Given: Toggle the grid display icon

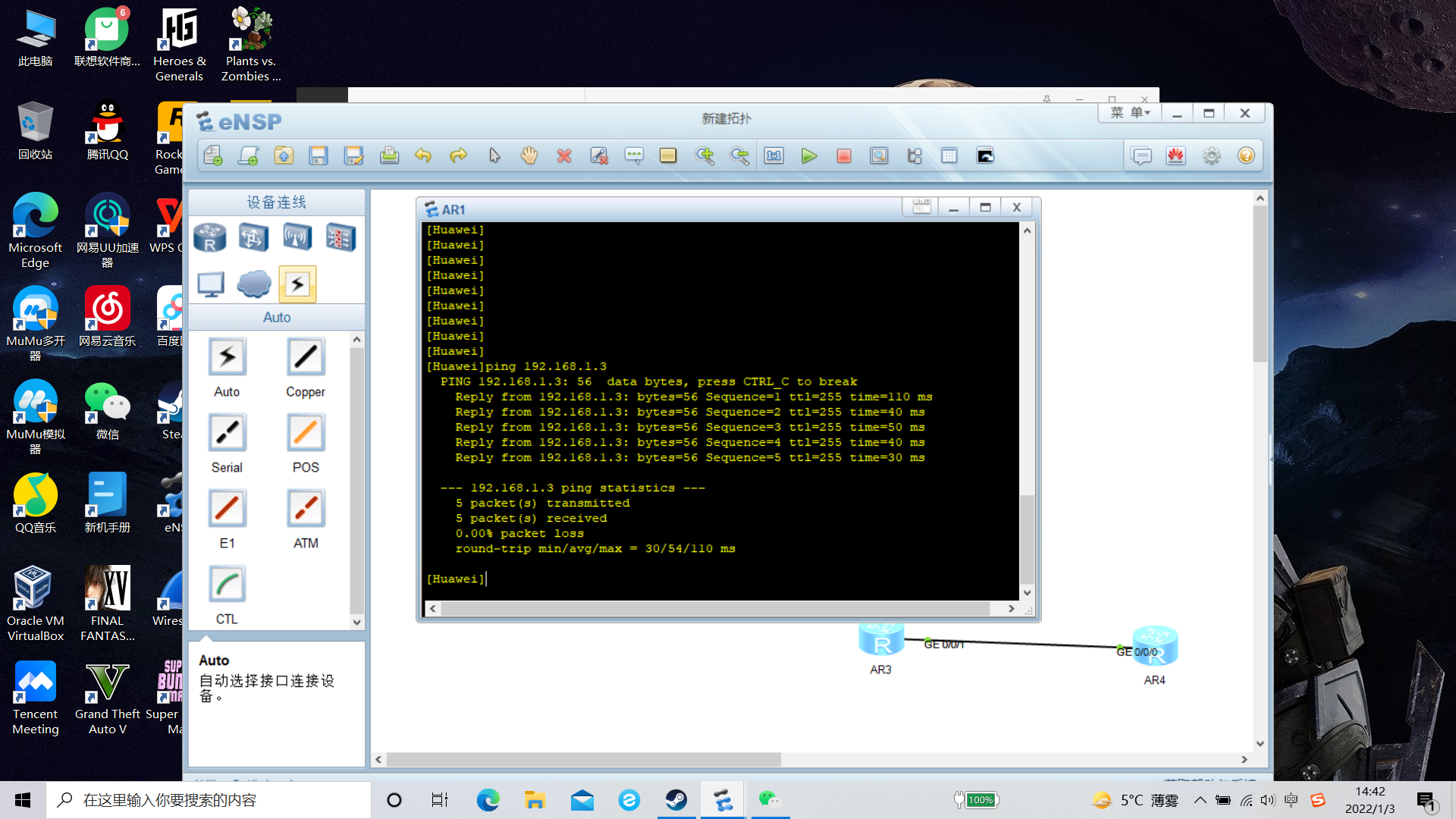Looking at the screenshot, I should pyautogui.click(x=949, y=156).
